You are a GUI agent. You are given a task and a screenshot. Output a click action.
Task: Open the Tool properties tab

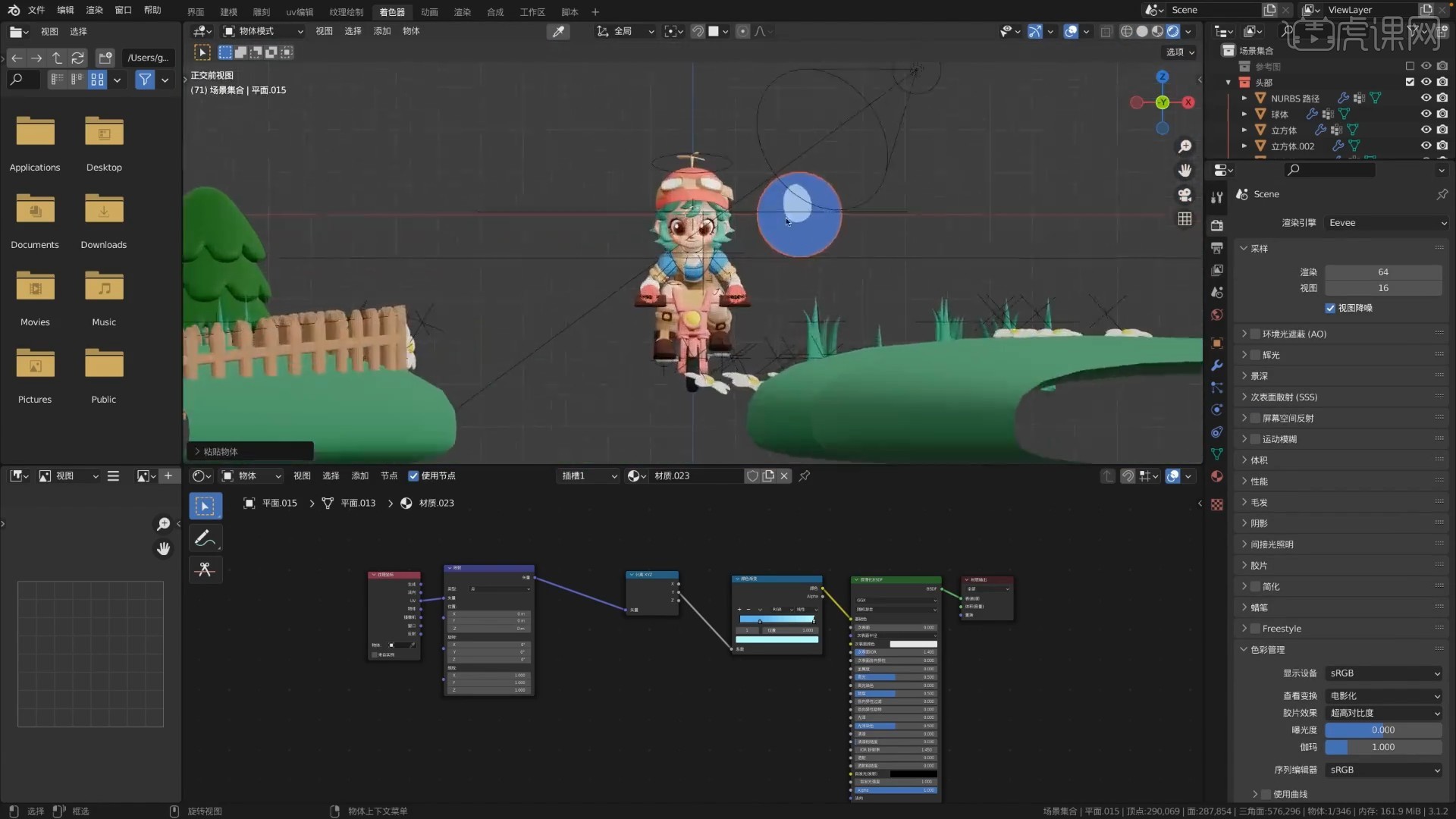1217,198
